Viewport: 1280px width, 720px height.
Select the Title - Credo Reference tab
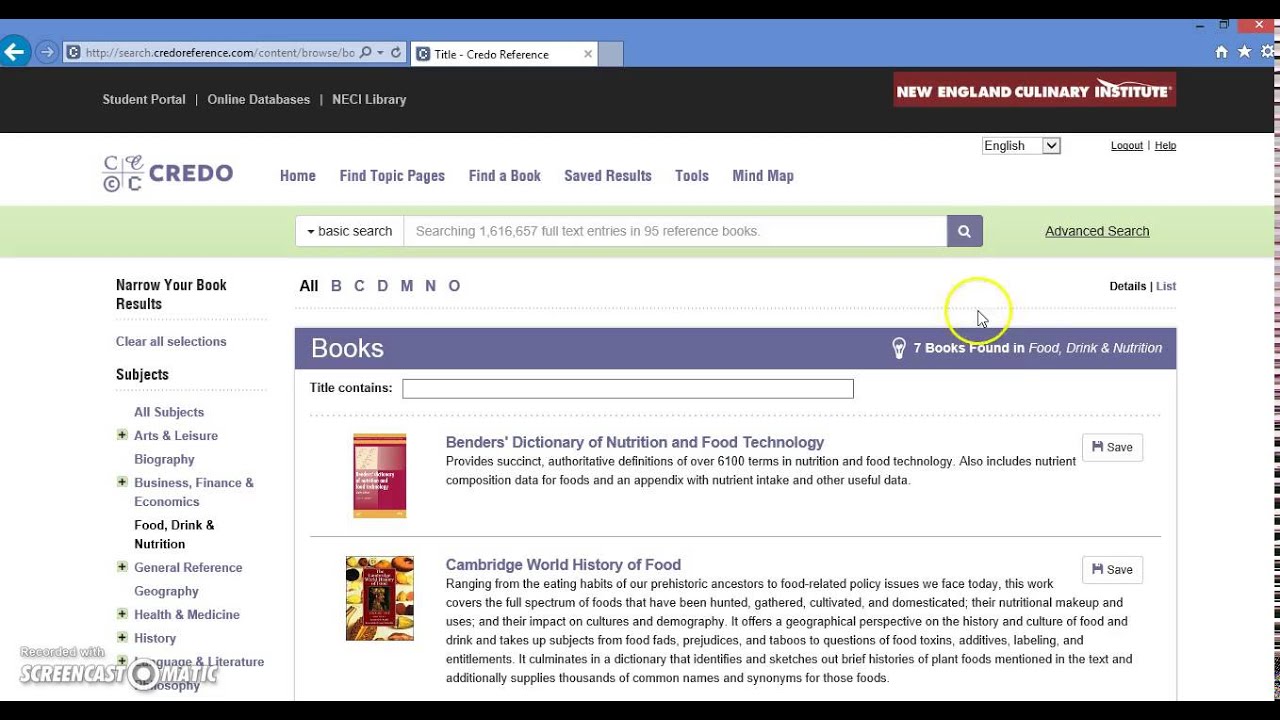click(x=503, y=54)
